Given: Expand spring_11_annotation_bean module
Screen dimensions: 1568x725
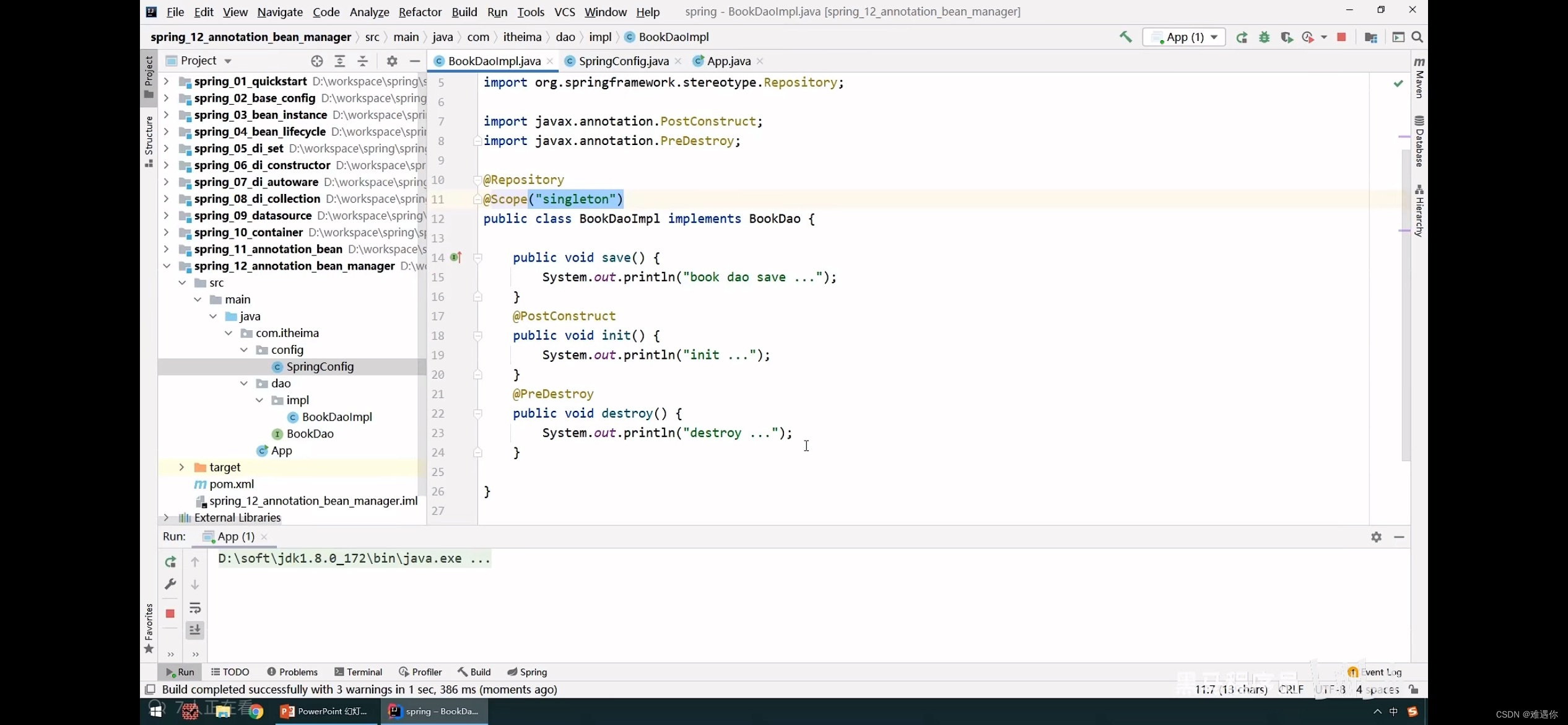Looking at the screenshot, I should click(166, 249).
